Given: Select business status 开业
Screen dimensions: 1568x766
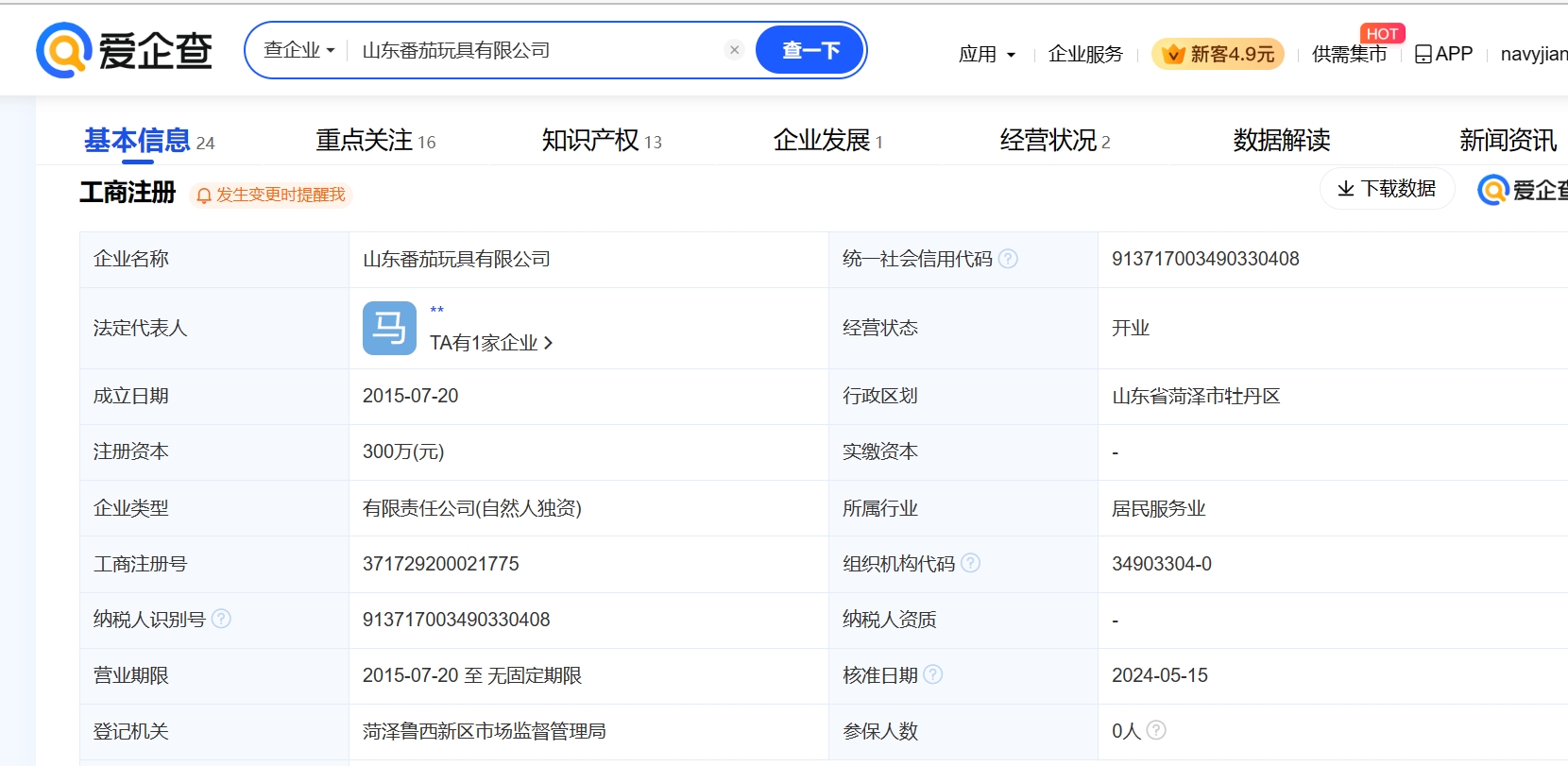Looking at the screenshot, I should 1131,328.
